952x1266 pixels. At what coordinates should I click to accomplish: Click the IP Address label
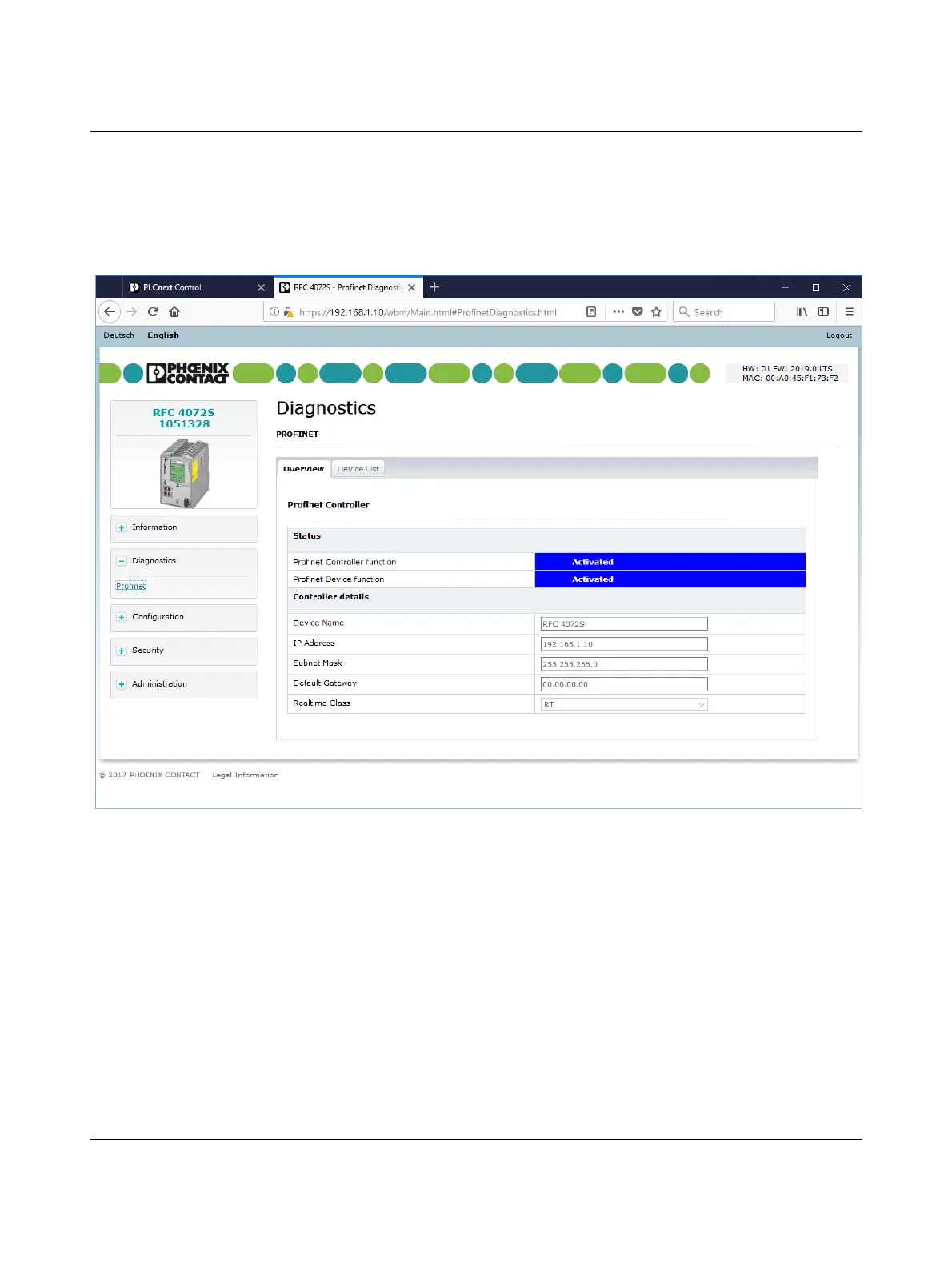314,643
